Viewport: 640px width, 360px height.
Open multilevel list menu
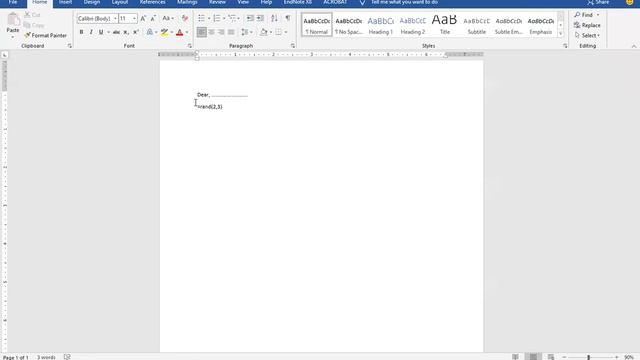233,18
